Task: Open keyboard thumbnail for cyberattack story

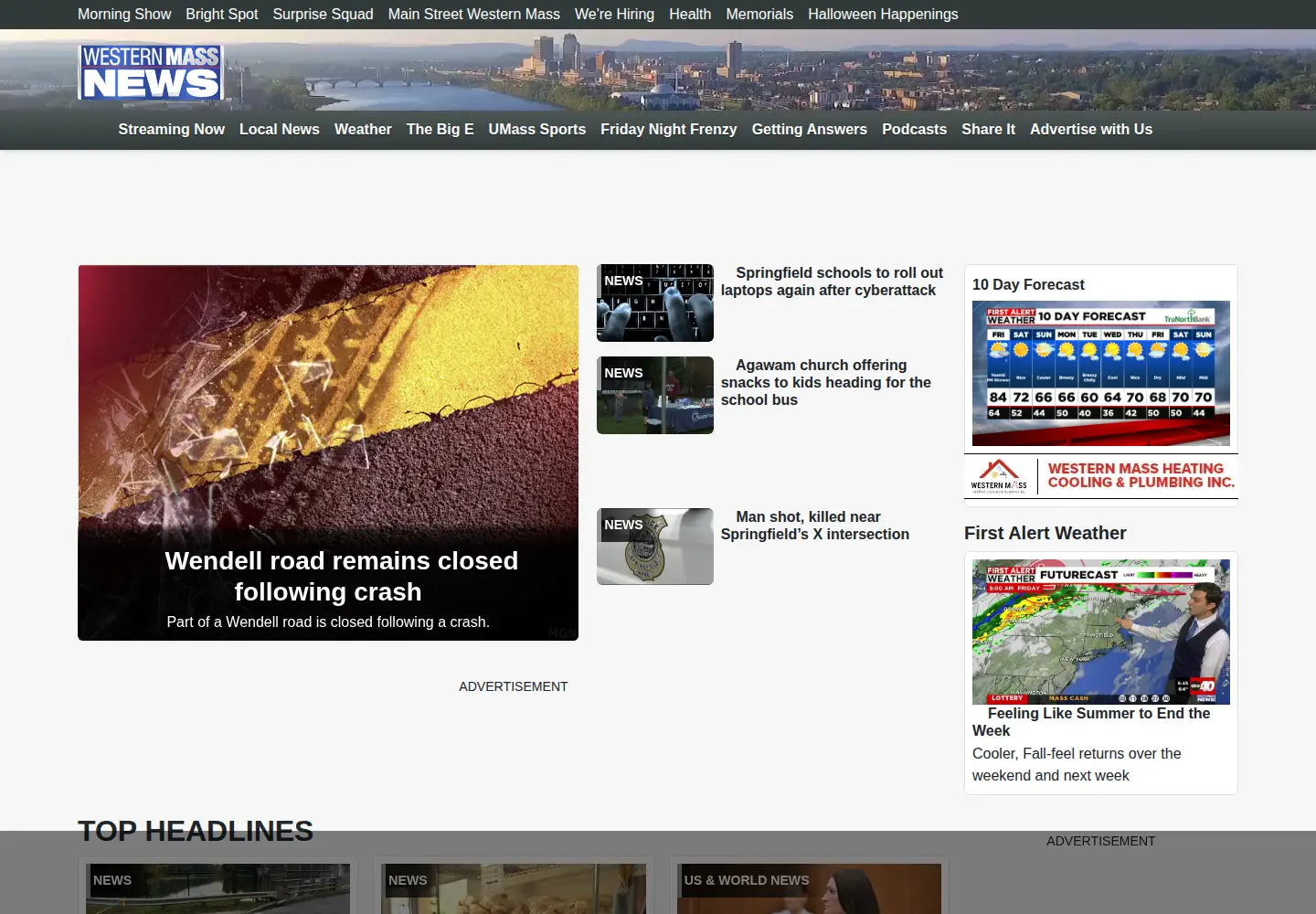Action: click(655, 303)
